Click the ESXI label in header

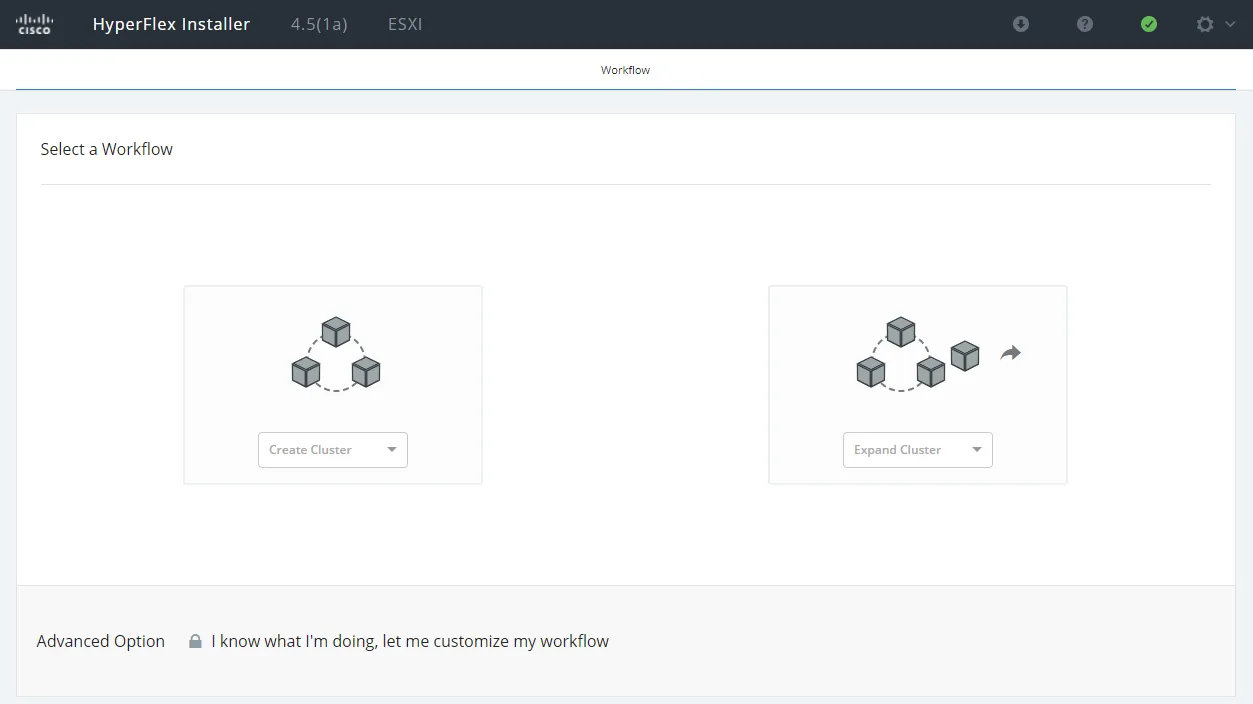tap(405, 24)
